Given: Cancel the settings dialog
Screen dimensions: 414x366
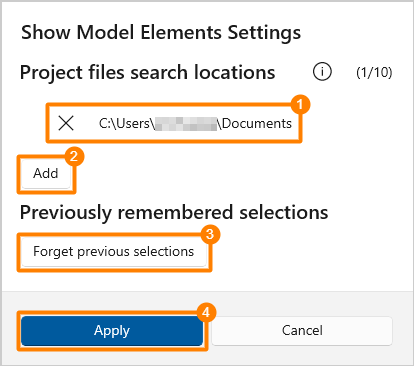Looking at the screenshot, I should 302,331.
